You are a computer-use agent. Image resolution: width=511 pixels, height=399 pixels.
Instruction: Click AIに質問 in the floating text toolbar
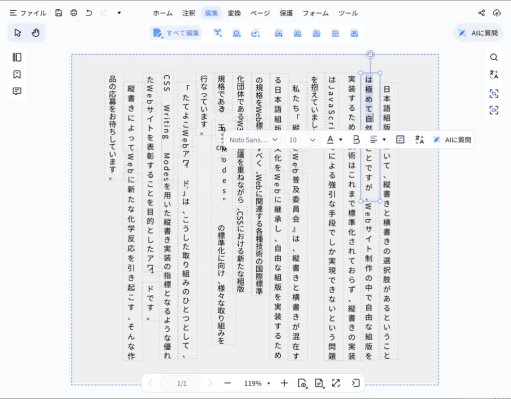[x=452, y=140]
